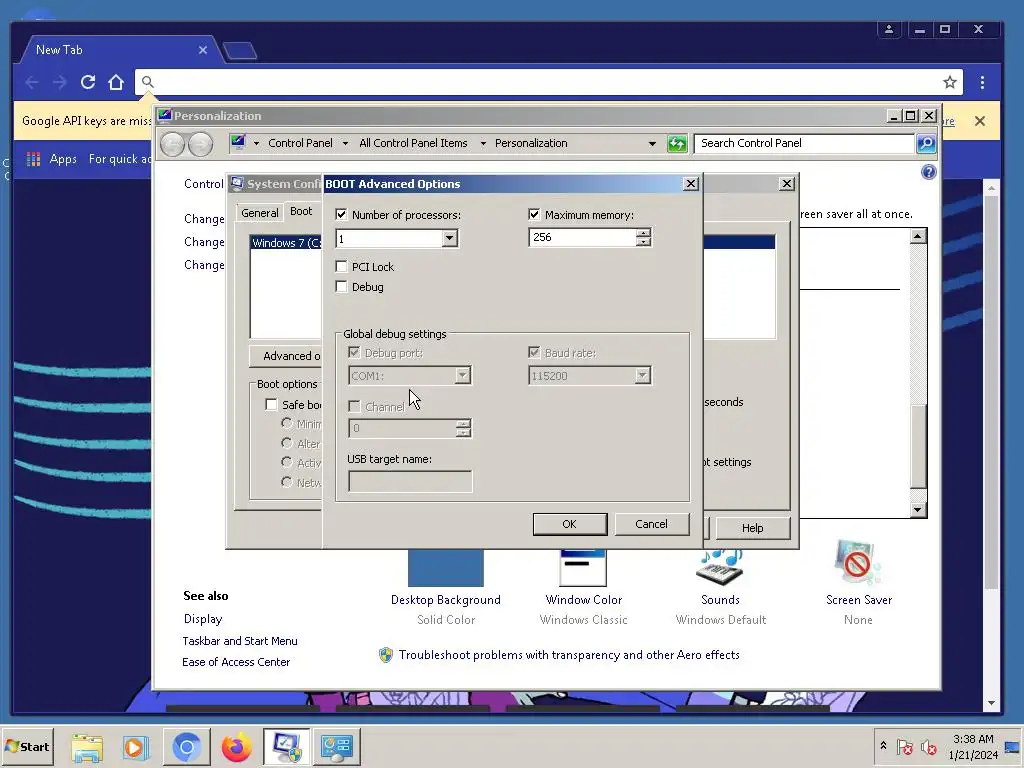The image size is (1024, 768).
Task: Select Boot tab in System Configuration
Action: pos(301,212)
